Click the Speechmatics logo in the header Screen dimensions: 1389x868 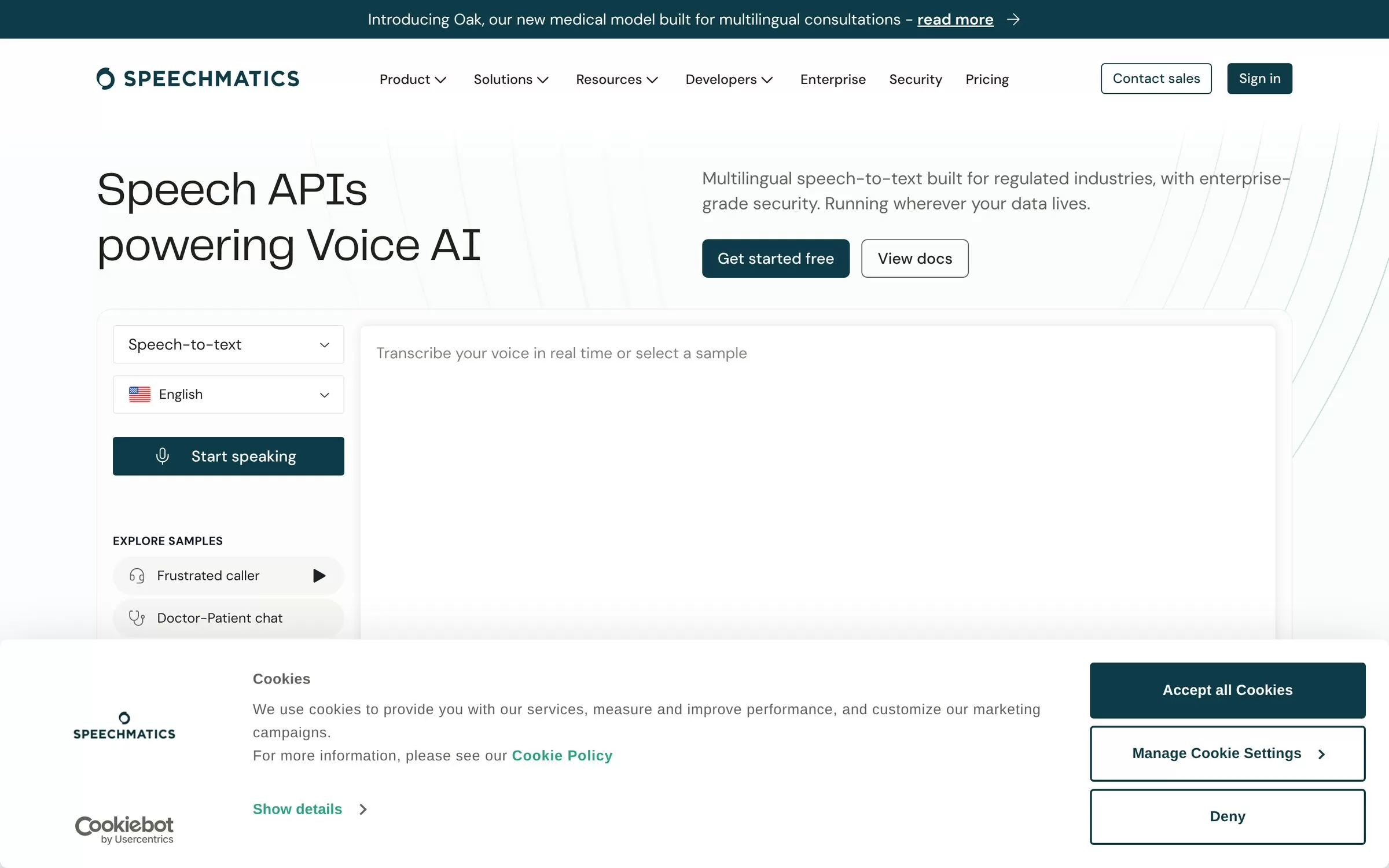point(197,79)
